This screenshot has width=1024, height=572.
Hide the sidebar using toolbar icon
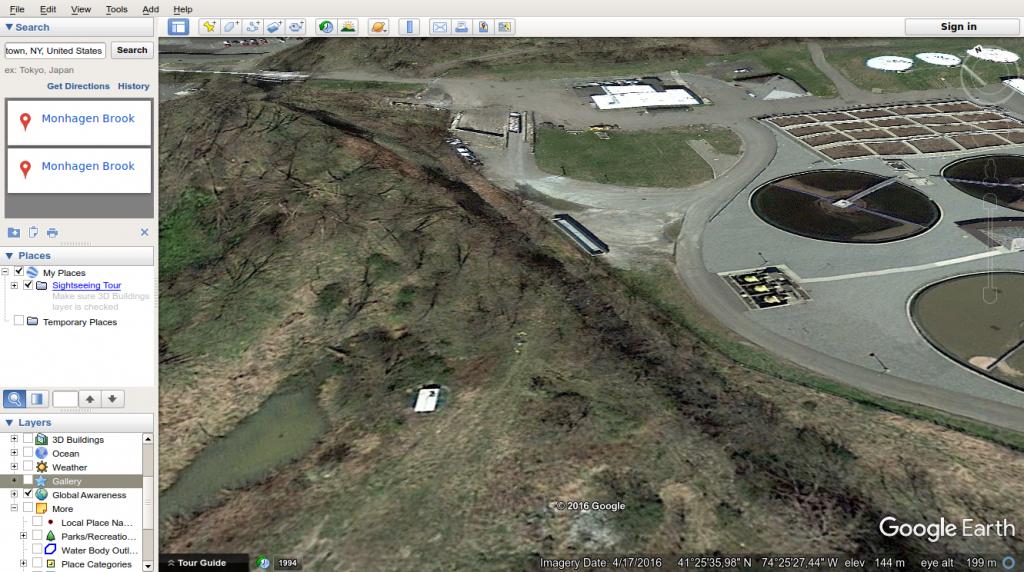pyautogui.click(x=178, y=27)
